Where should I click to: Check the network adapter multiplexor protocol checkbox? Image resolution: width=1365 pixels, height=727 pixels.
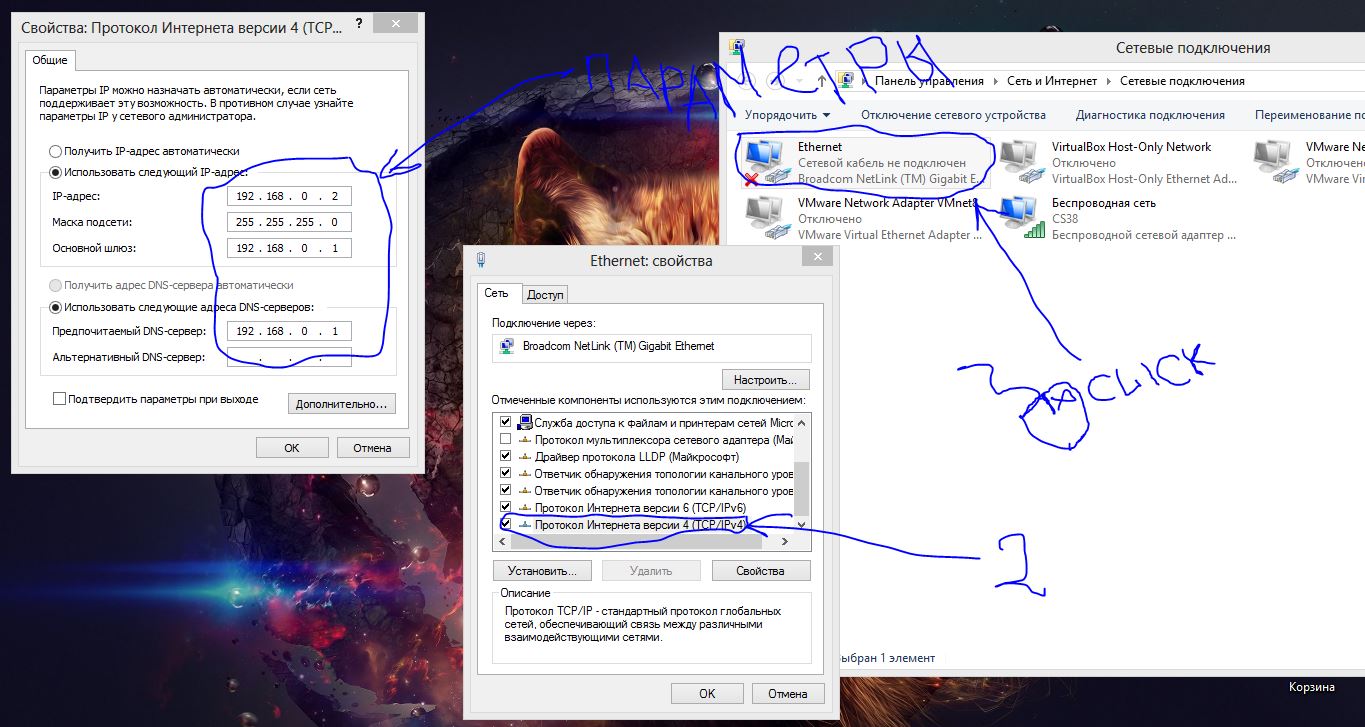505,439
